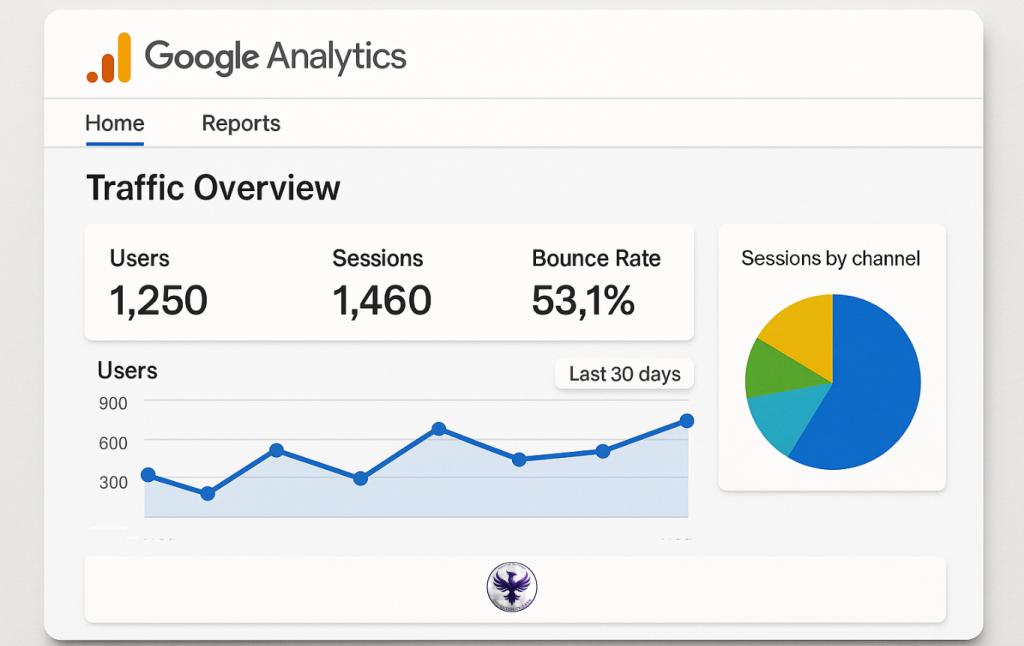Screen dimensions: 1024x646
Task: Select the Sessions metric 1,460
Action: 382,300
